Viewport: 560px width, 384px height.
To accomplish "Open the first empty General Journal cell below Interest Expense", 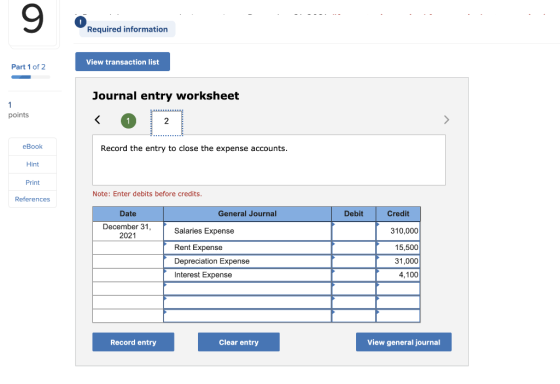I will tap(248, 289).
